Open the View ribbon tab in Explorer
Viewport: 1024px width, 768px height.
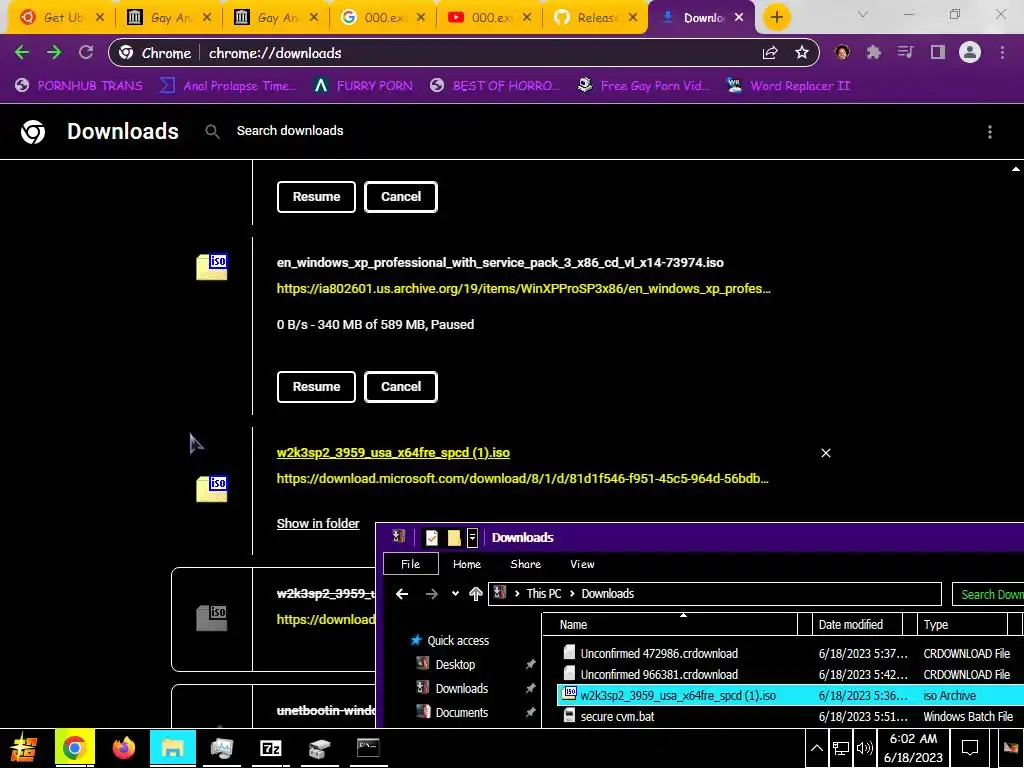pyautogui.click(x=582, y=564)
